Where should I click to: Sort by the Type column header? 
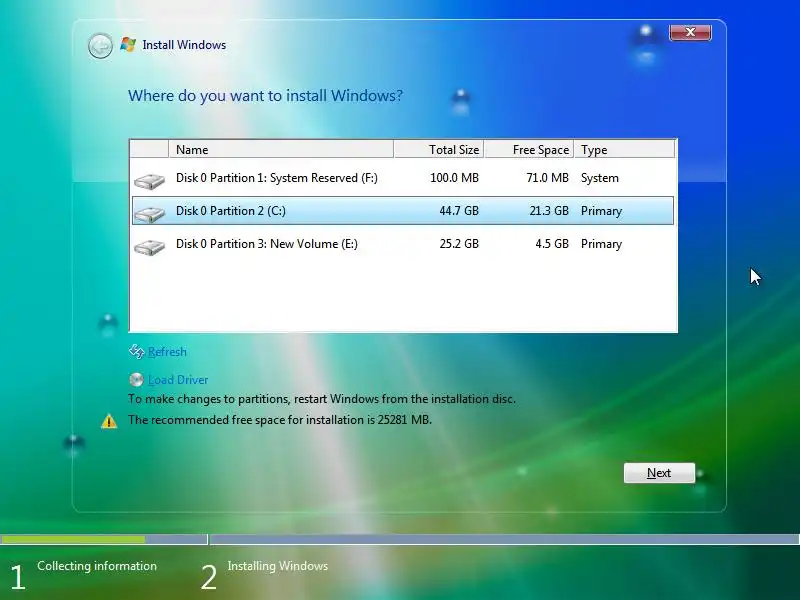click(x=624, y=149)
